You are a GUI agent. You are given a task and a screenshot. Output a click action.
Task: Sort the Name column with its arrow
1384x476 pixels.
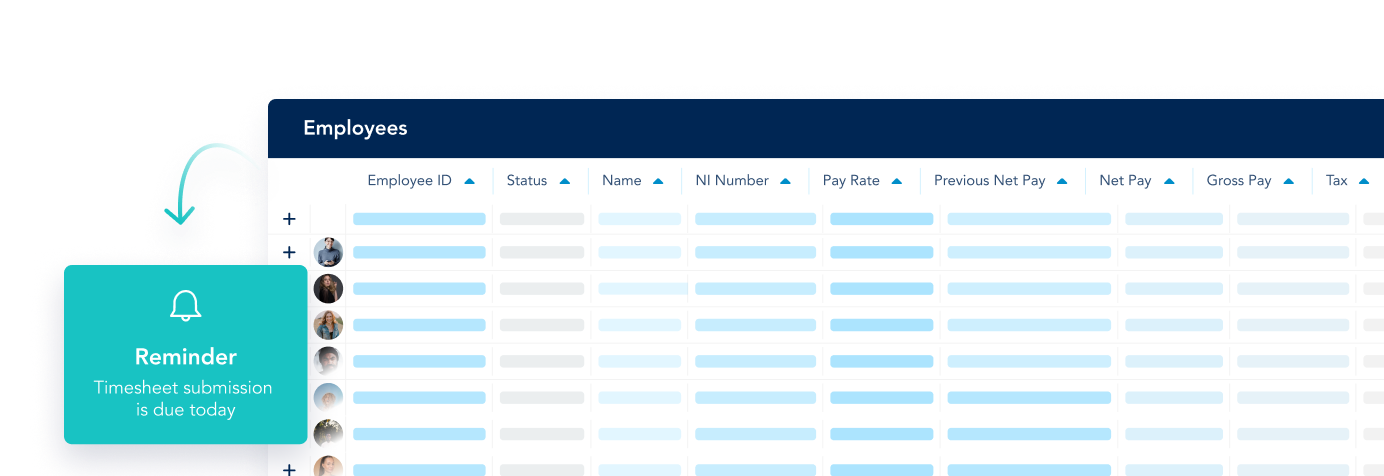(x=658, y=181)
